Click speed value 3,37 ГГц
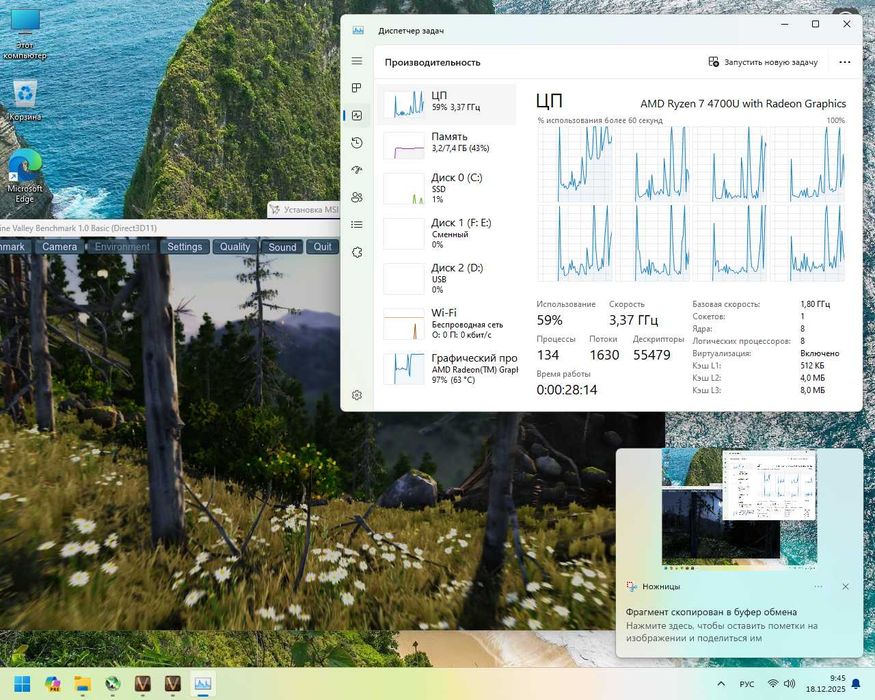The width and height of the screenshot is (875, 700). tap(633, 320)
